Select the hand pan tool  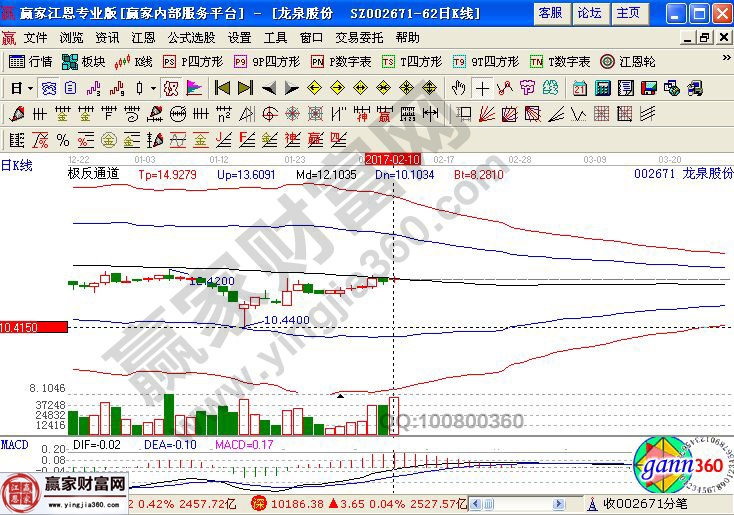(x=459, y=88)
